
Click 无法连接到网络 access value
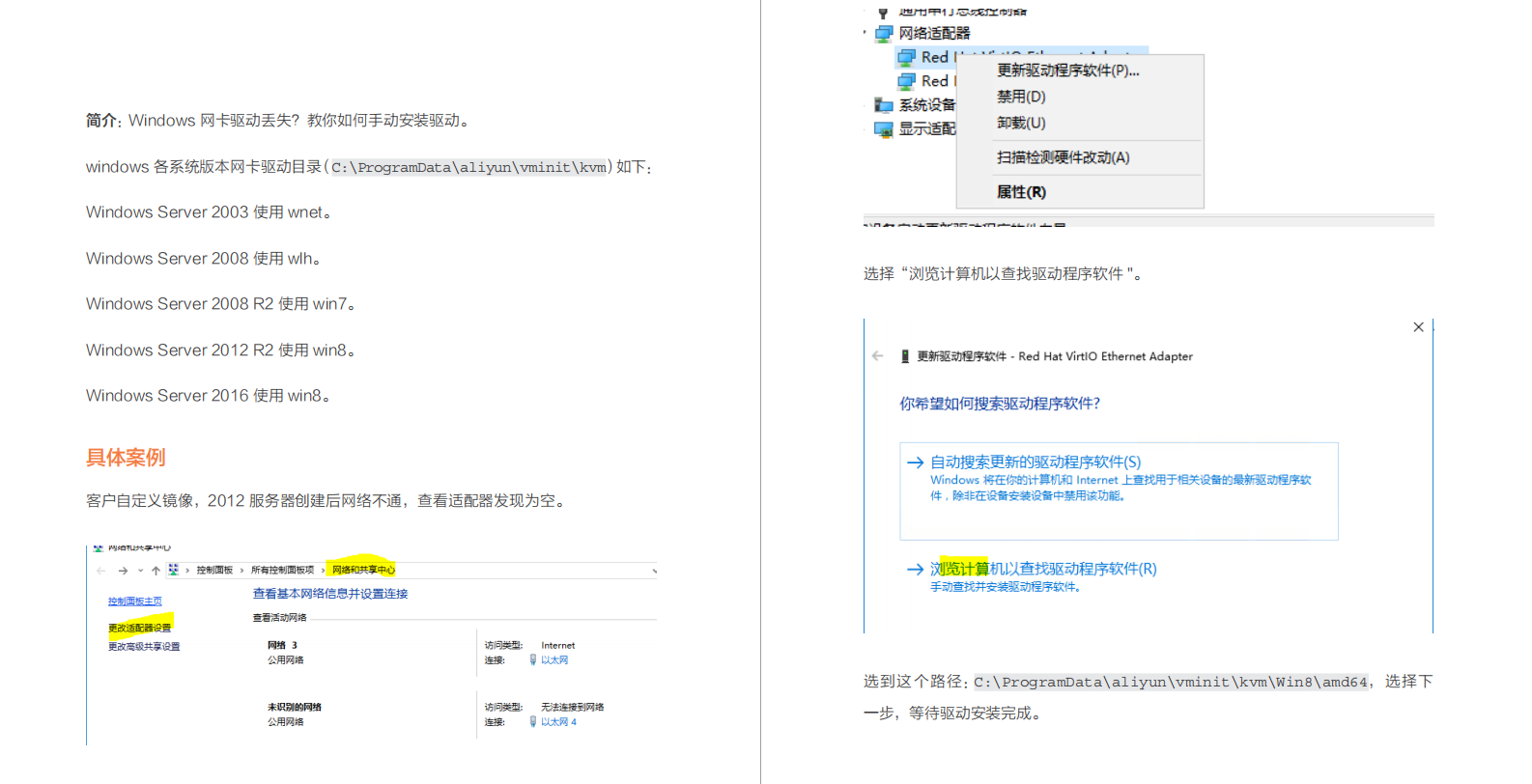[572, 707]
